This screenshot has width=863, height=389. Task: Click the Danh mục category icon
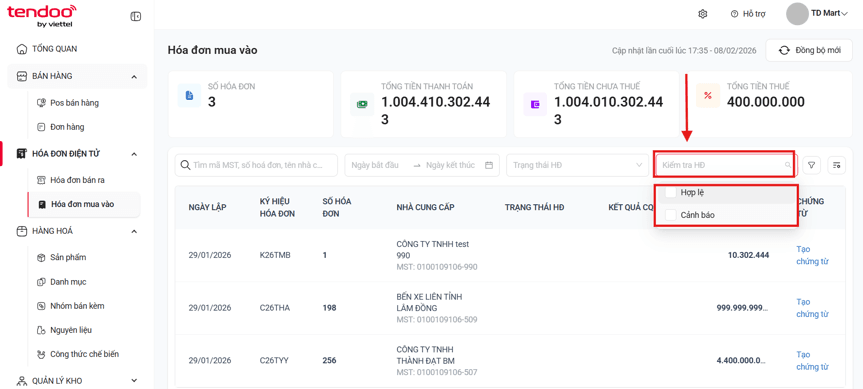pyautogui.click(x=41, y=282)
